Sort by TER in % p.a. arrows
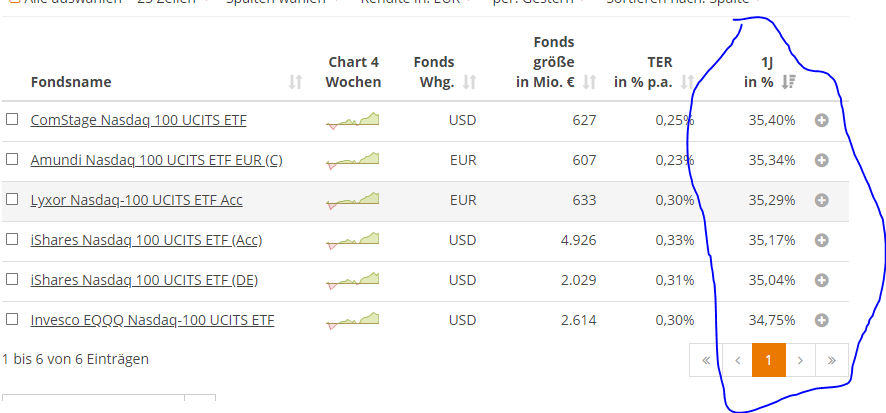The height and width of the screenshot is (413, 886). 688,82
